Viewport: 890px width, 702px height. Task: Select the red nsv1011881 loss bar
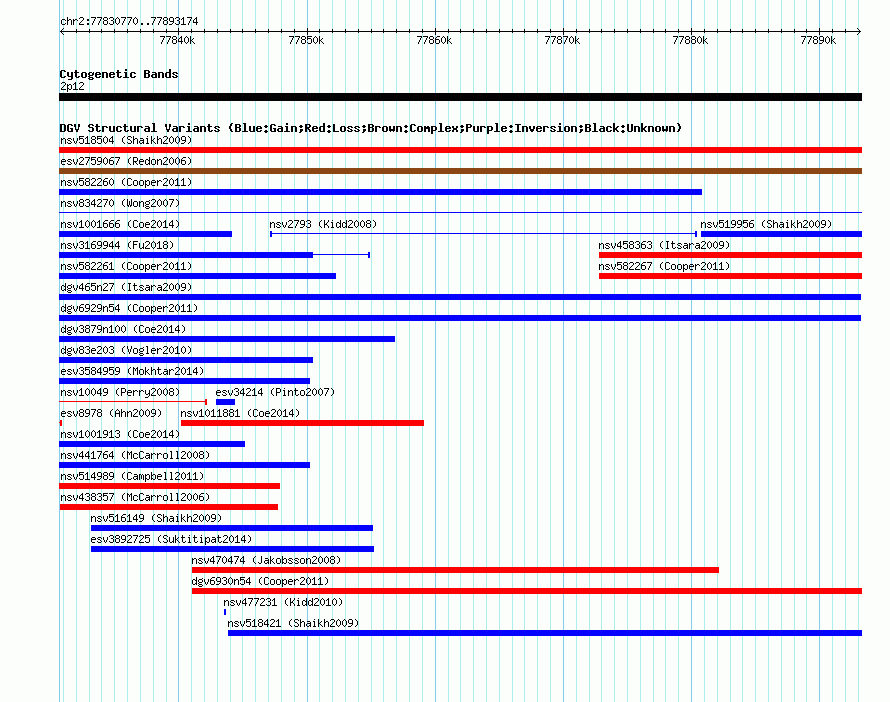[303, 423]
